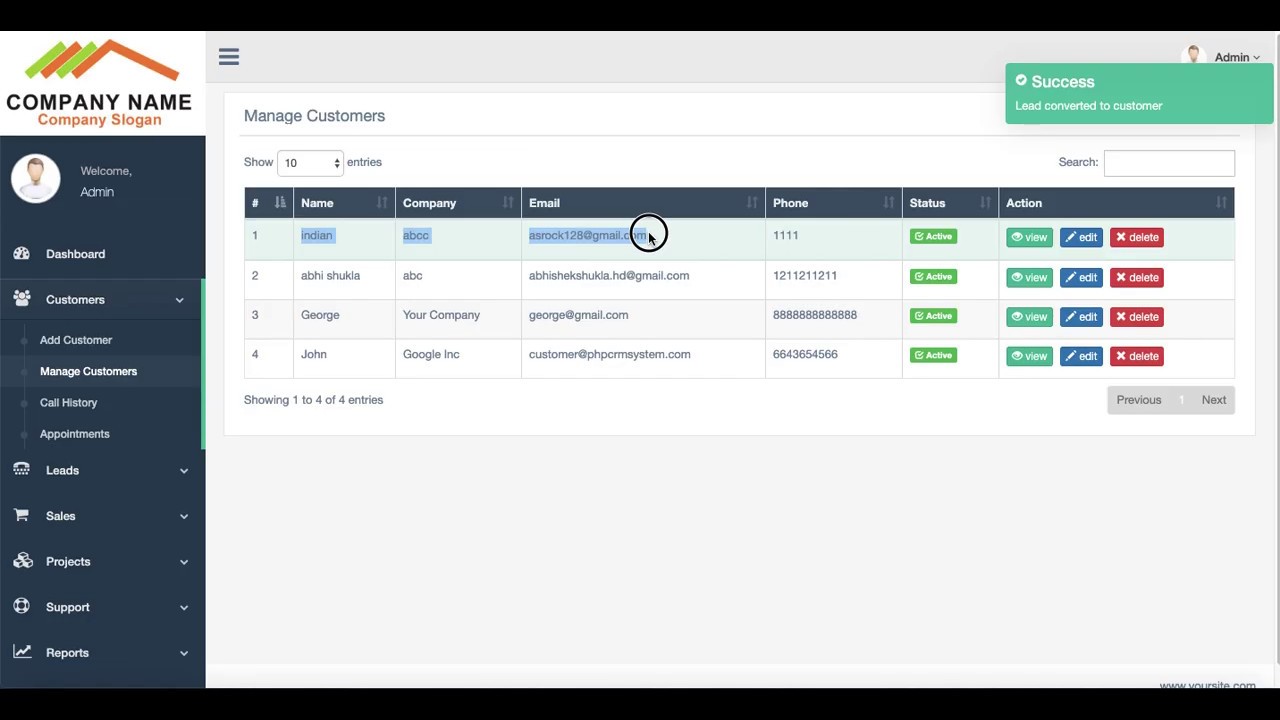Edit customer John
Image resolution: width=1280 pixels, height=720 pixels.
[x=1081, y=356]
